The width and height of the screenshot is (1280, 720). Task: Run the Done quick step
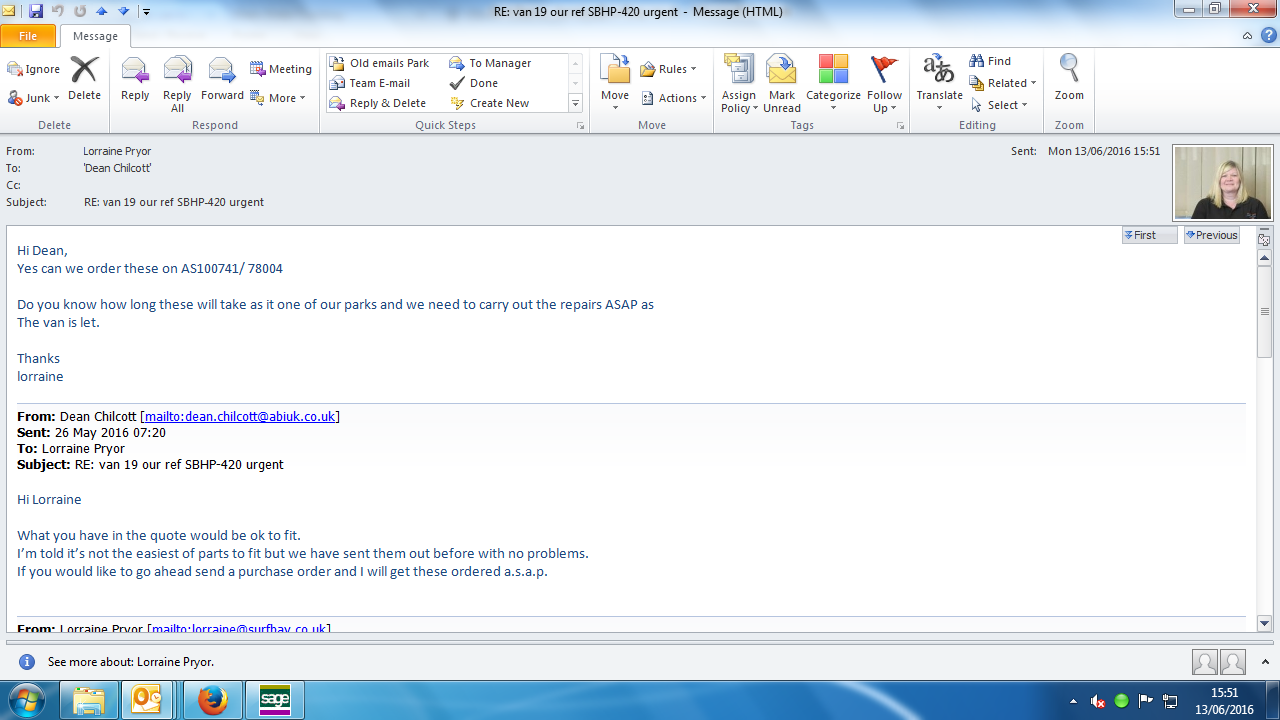click(473, 83)
